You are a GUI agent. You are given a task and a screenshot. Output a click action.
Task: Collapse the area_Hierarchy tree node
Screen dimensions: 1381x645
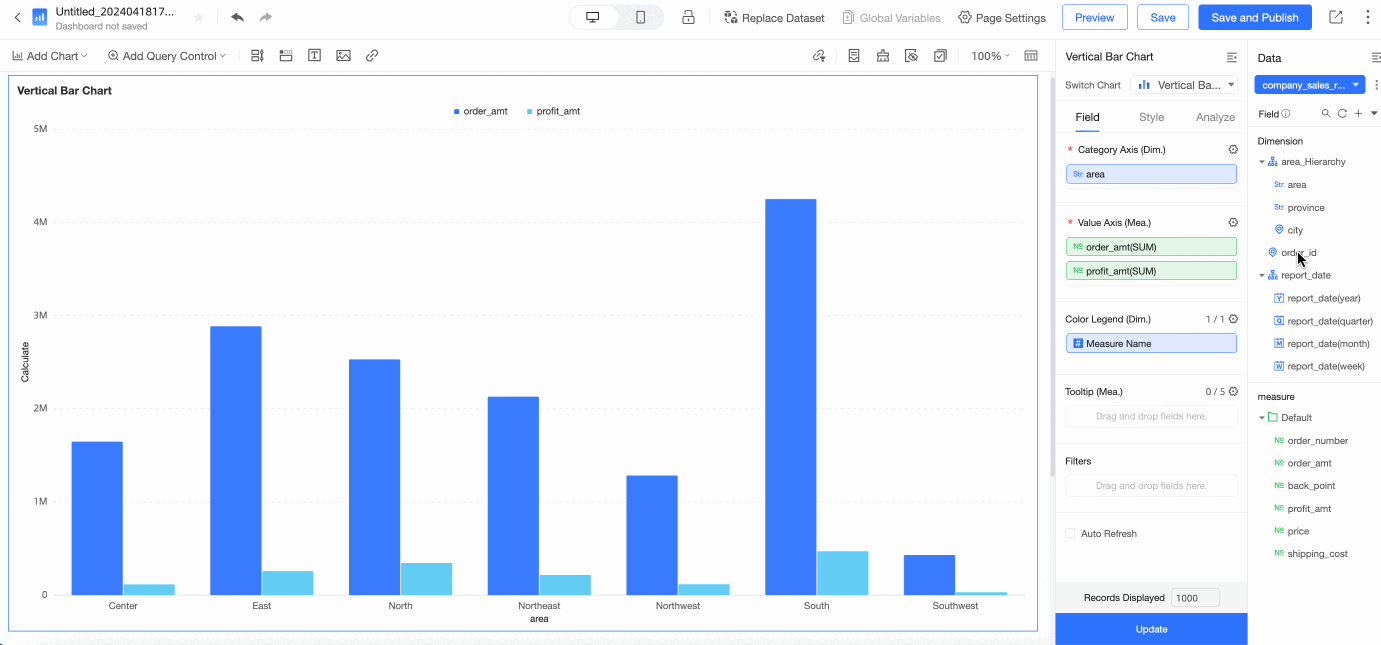(x=1261, y=162)
